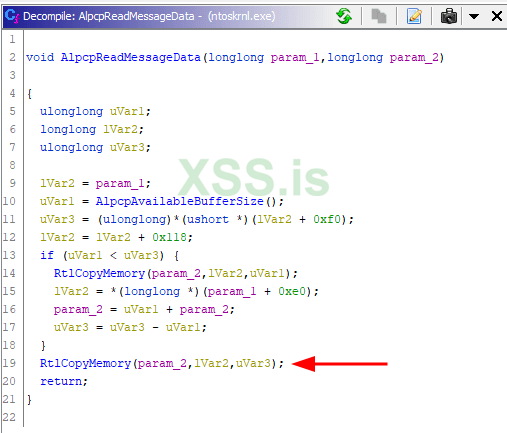Select param_2 in the function signature
The height and width of the screenshot is (433, 507).
click(414, 57)
